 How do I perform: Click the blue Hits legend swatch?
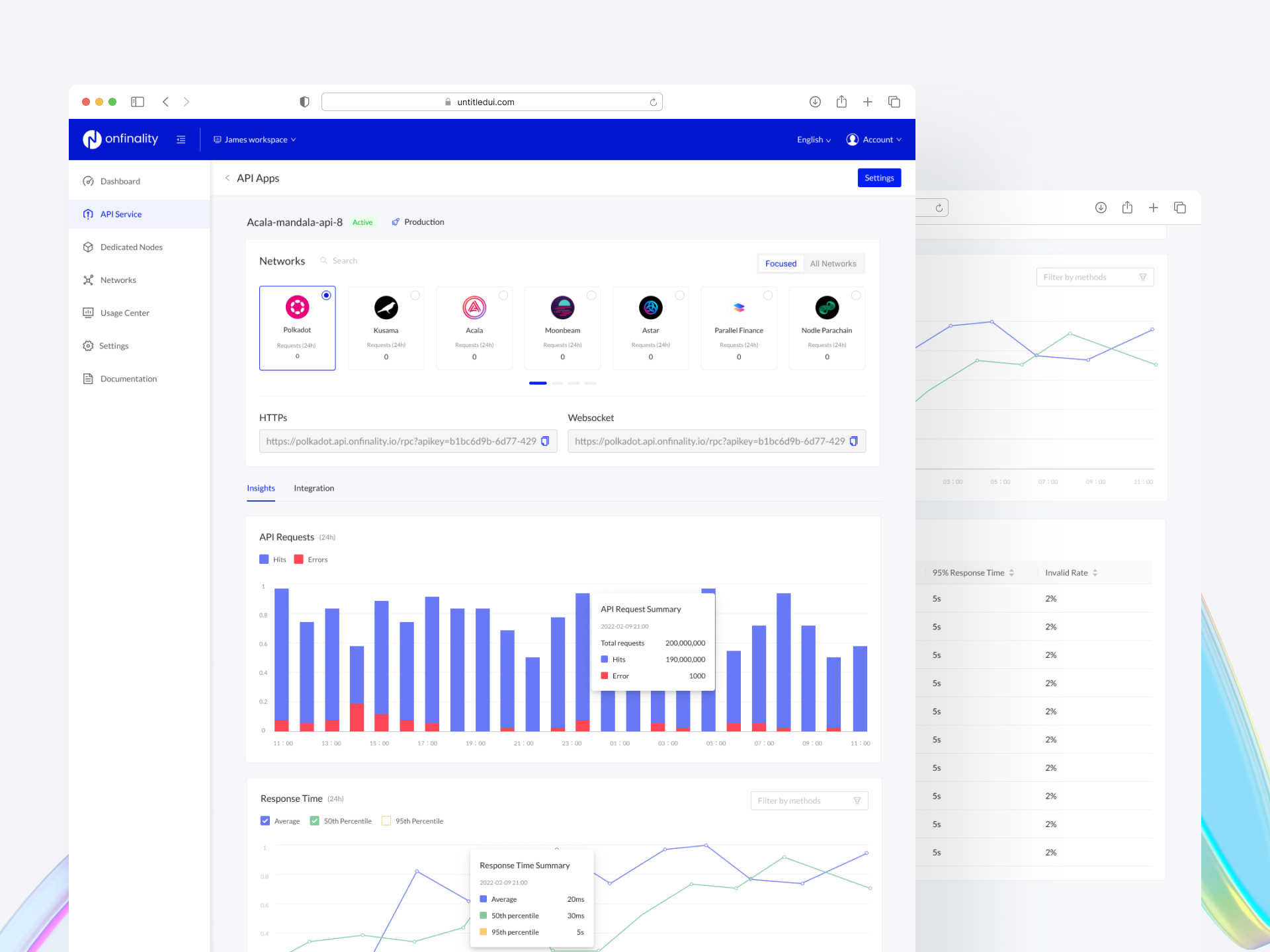[x=263, y=559]
